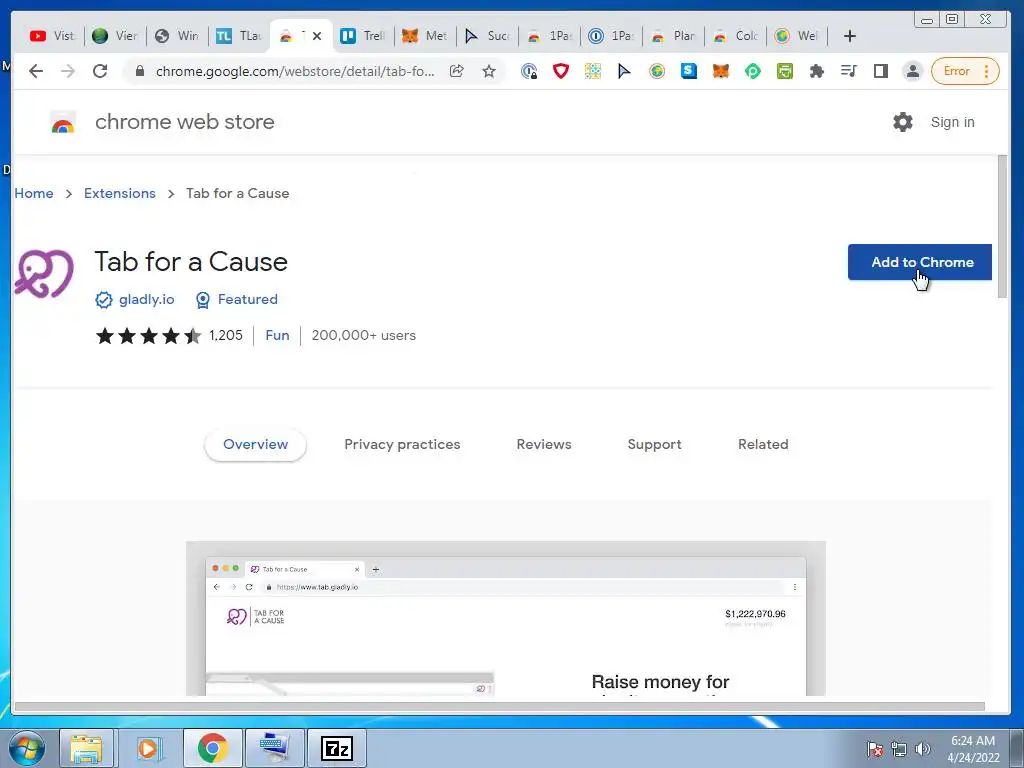This screenshot has height=768, width=1024.
Task: Click the star rating 1,205 reviews
Action: [169, 336]
